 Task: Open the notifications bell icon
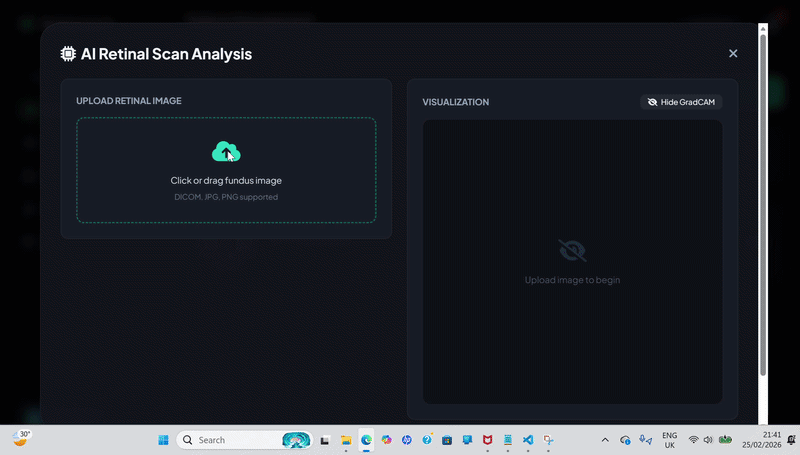coord(791,440)
